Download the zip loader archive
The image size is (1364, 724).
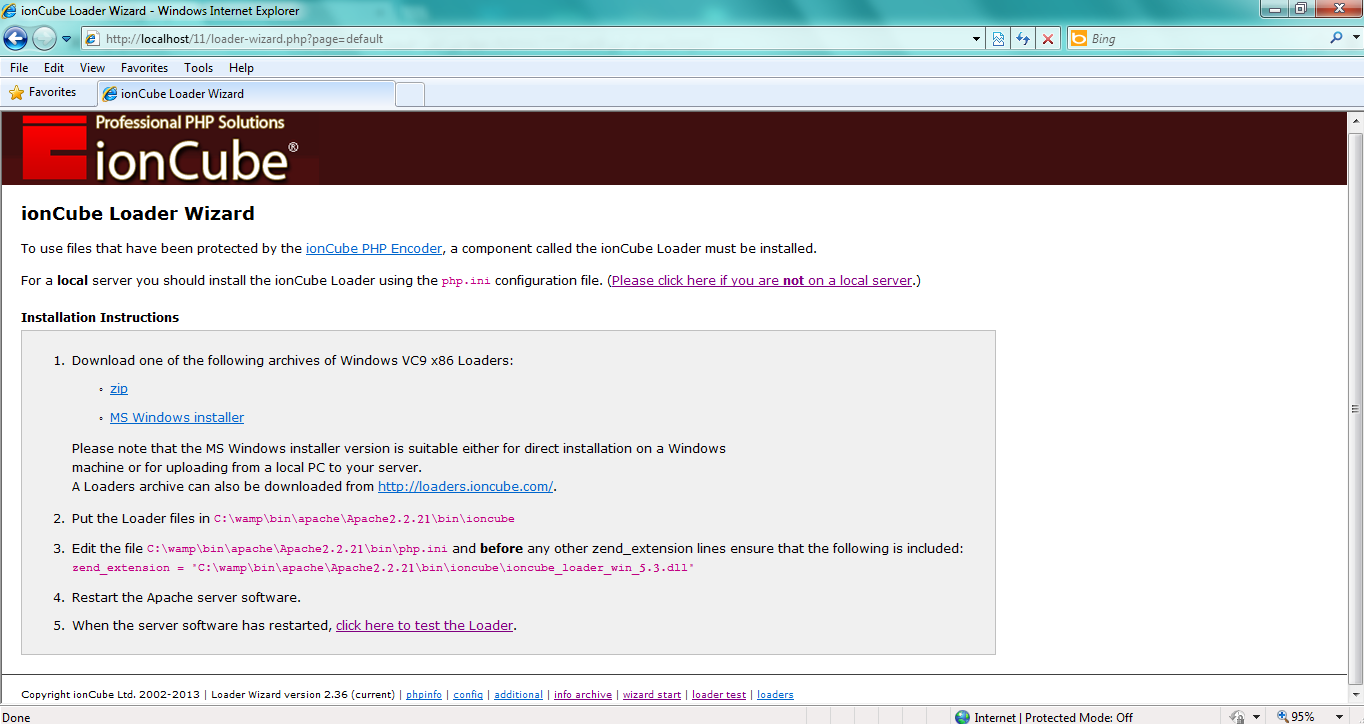(x=119, y=388)
